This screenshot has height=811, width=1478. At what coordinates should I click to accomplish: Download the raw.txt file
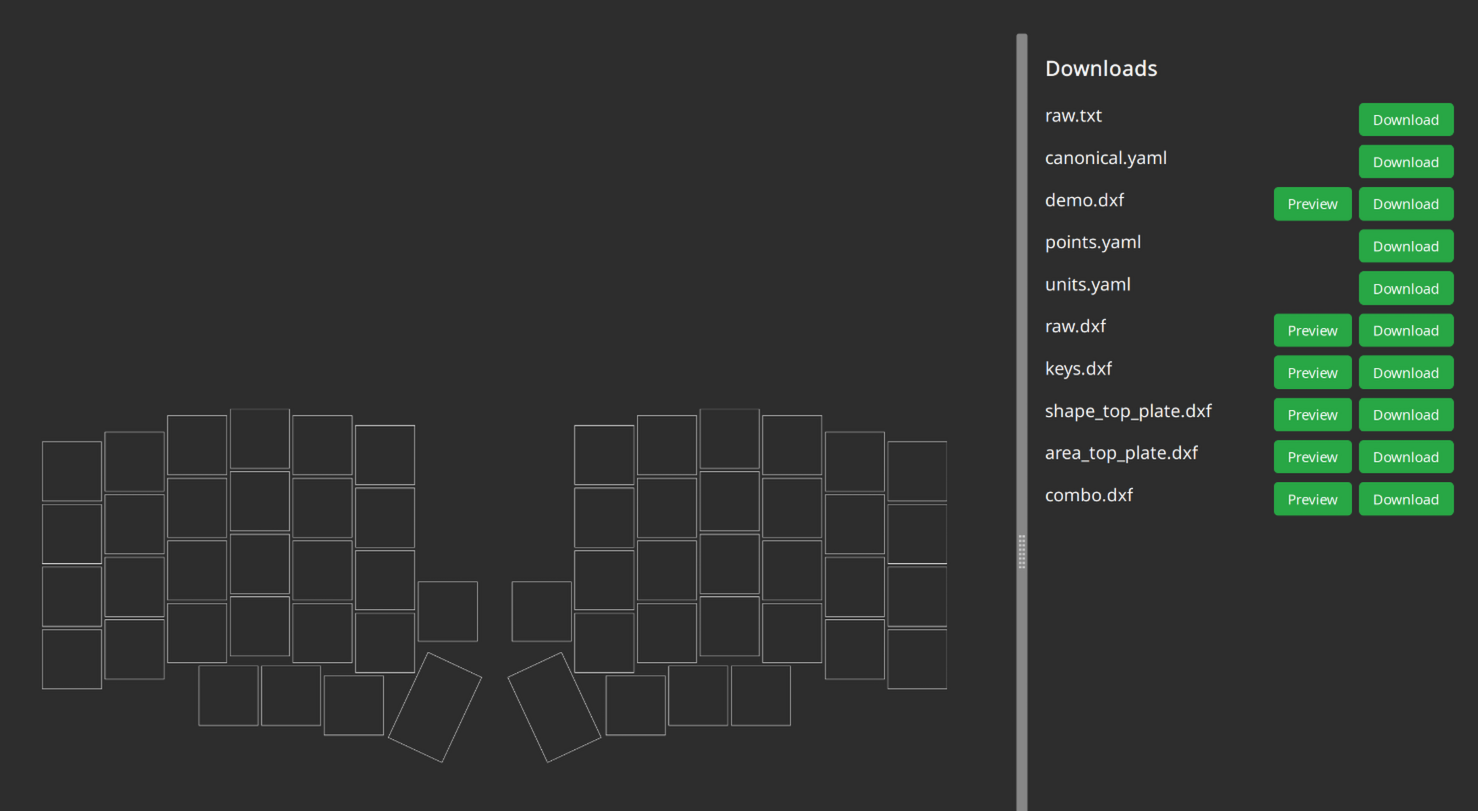[x=1405, y=119]
